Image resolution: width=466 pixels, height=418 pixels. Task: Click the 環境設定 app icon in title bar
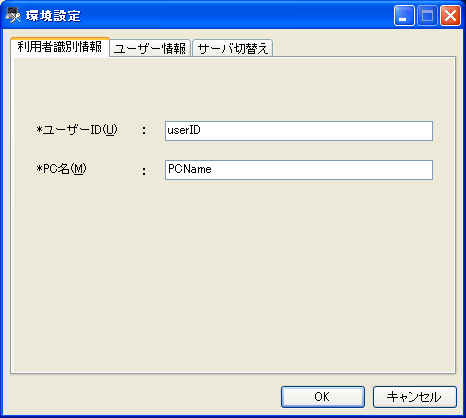coord(13,15)
